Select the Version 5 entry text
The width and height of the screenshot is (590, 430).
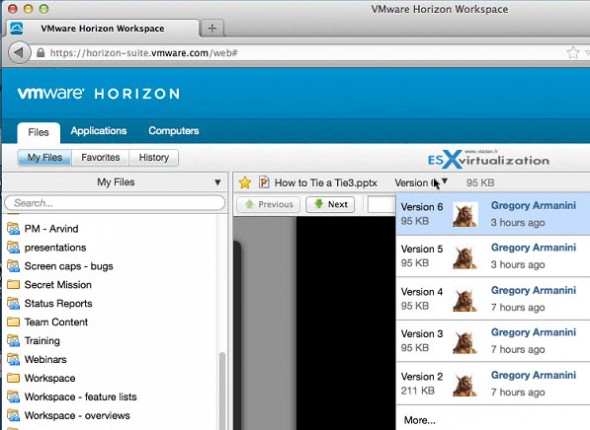coord(422,249)
